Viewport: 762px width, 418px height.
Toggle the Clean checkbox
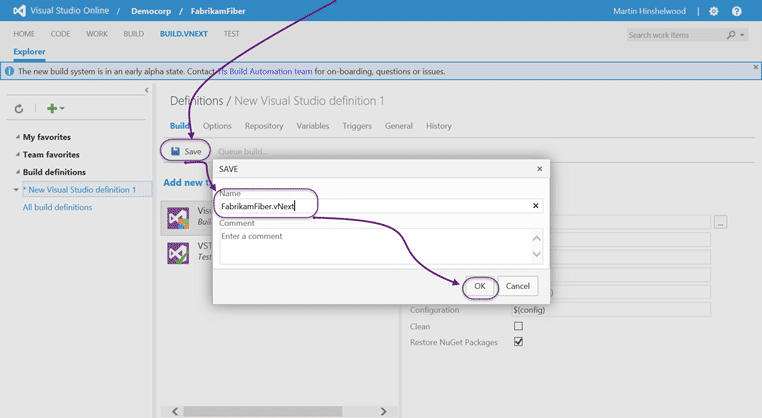[519, 326]
